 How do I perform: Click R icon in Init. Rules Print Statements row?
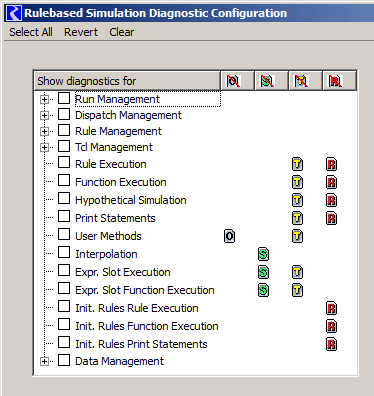pyautogui.click(x=331, y=344)
